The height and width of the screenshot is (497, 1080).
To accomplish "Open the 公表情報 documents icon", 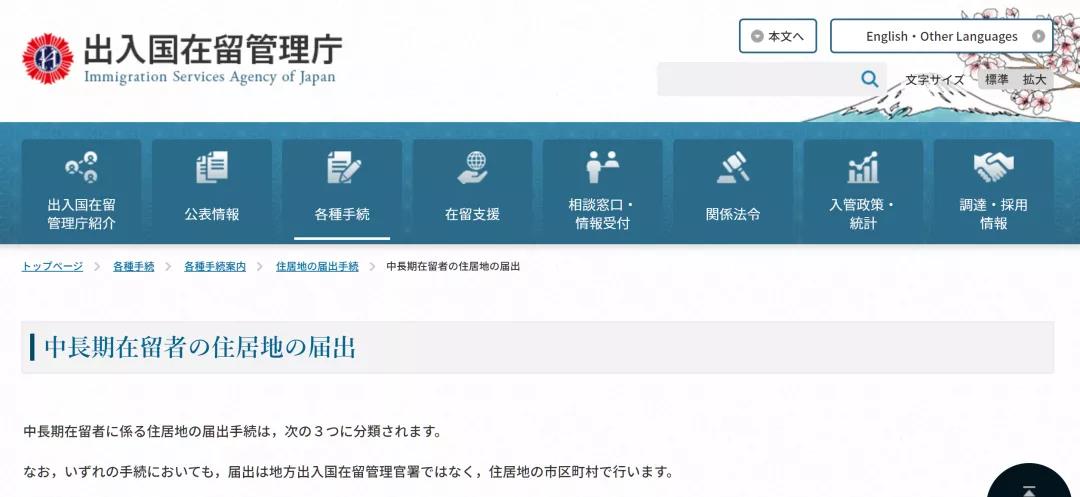I will click(211, 167).
